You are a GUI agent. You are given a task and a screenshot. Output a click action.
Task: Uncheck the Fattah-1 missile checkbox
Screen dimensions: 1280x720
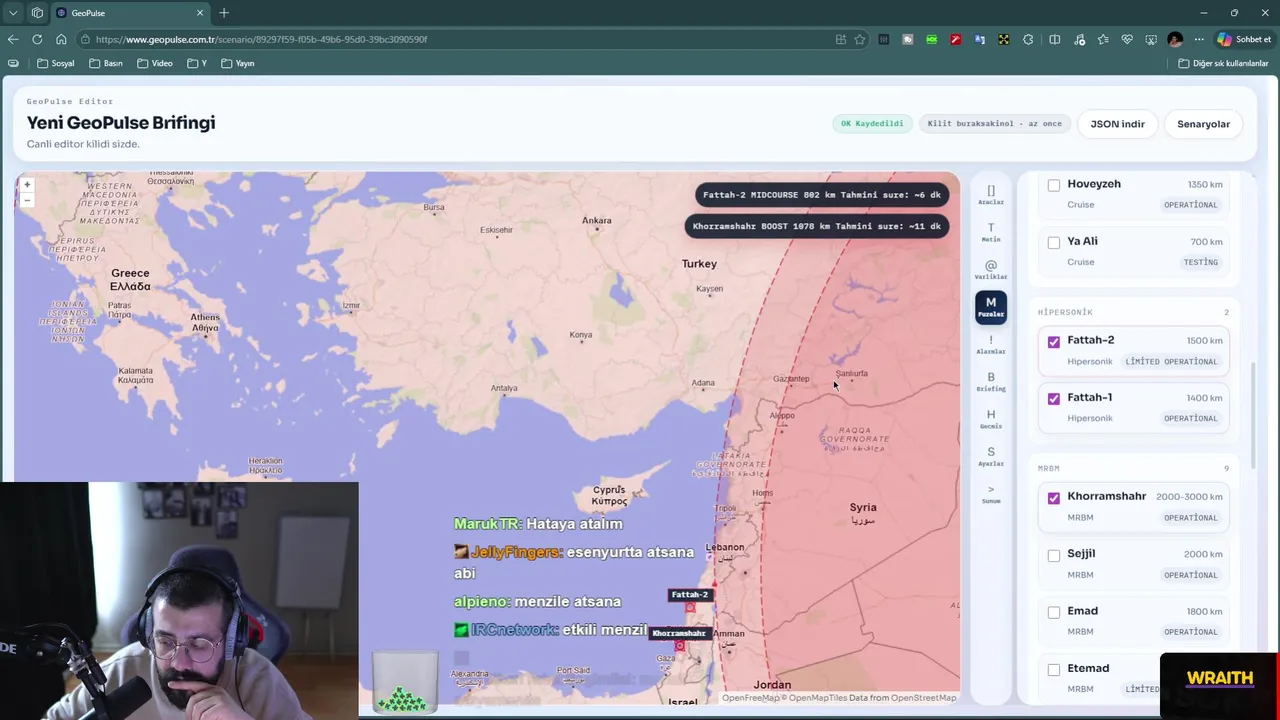click(1054, 398)
